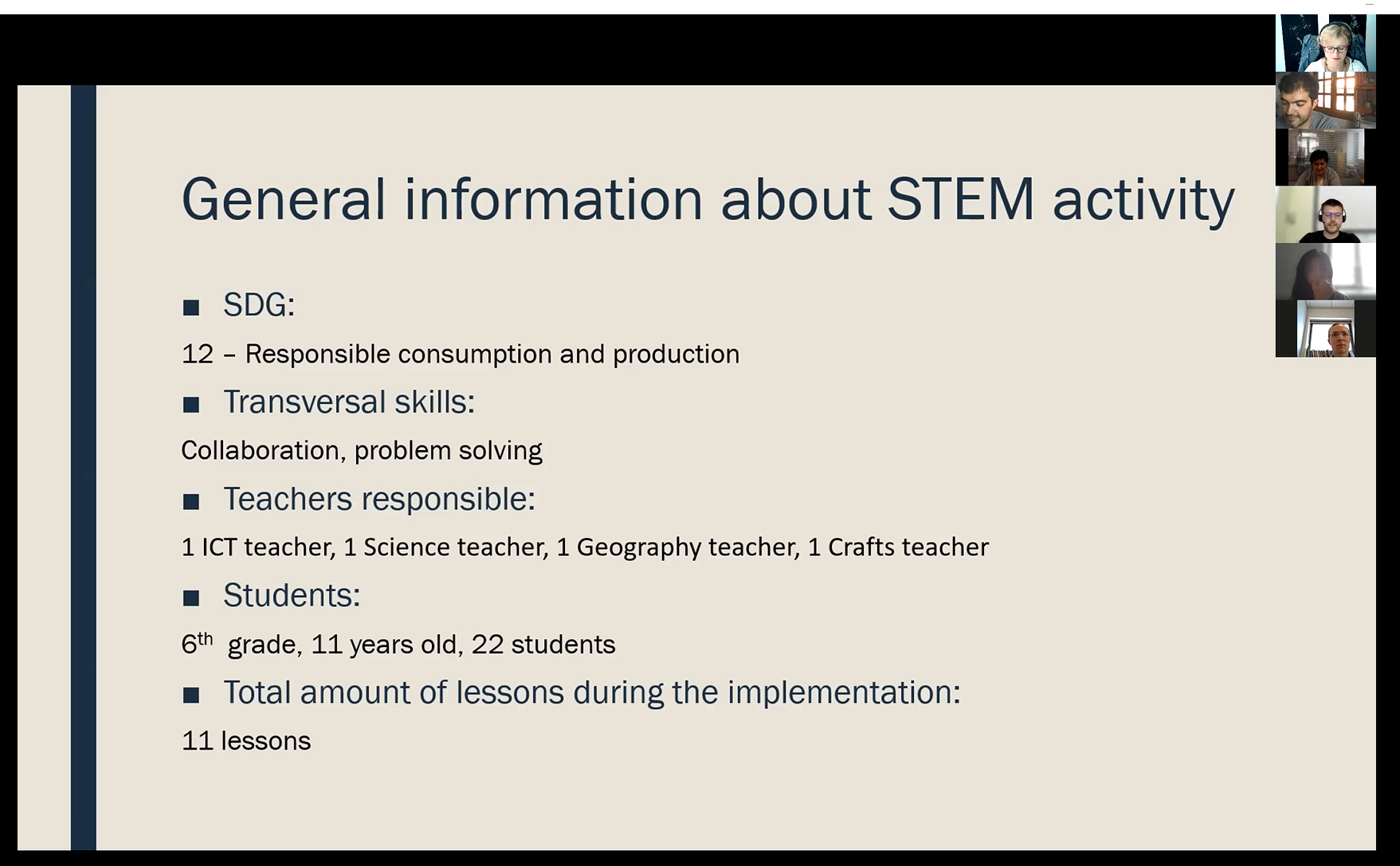Screen dimensions: 1400x866
Task: Click the '6th grade, 11 years old, 22 students' line
Action: coord(398,644)
